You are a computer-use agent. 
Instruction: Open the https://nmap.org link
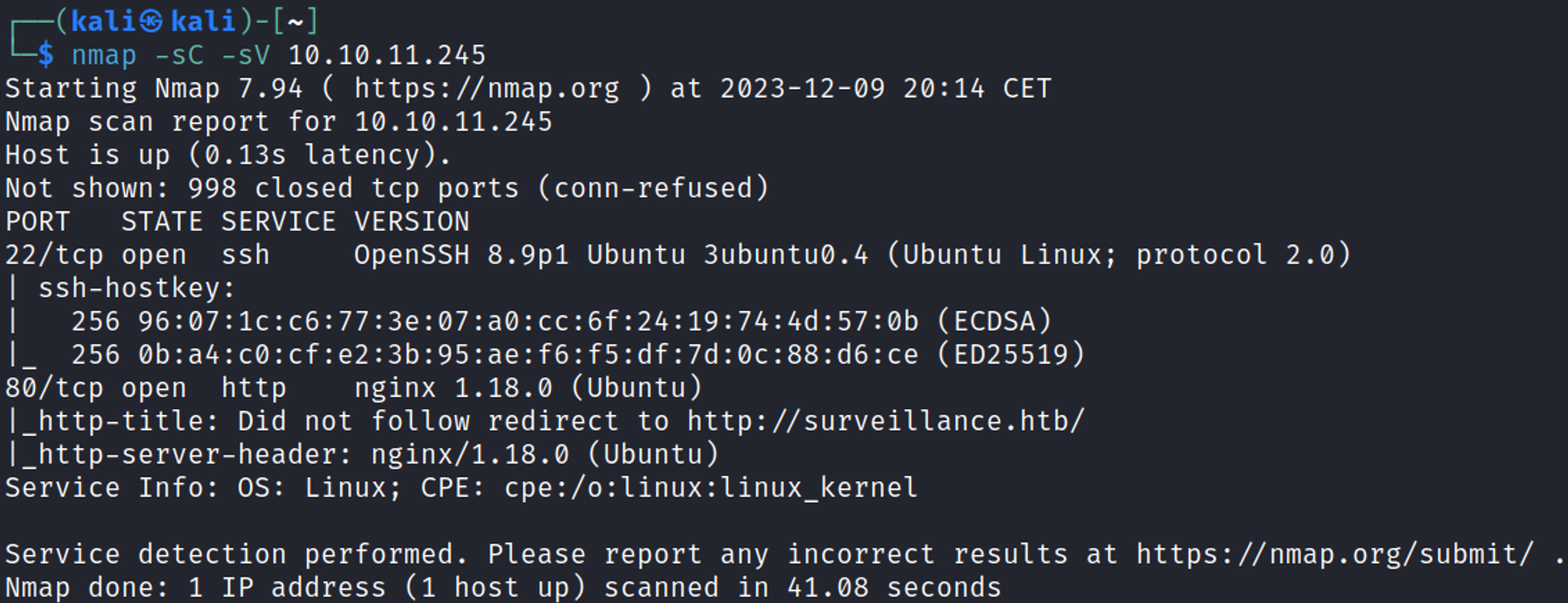tap(486, 89)
